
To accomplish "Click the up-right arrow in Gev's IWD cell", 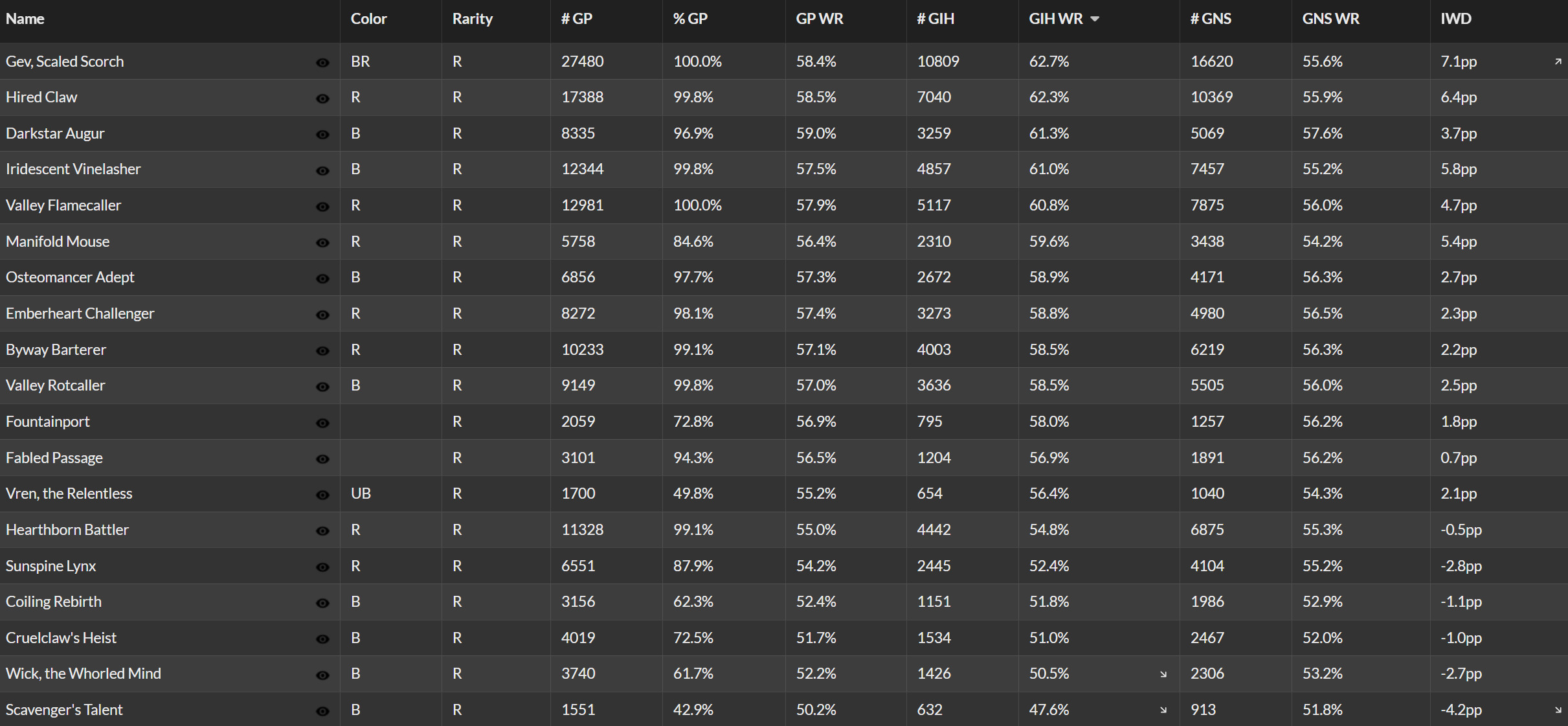I will click(1558, 62).
